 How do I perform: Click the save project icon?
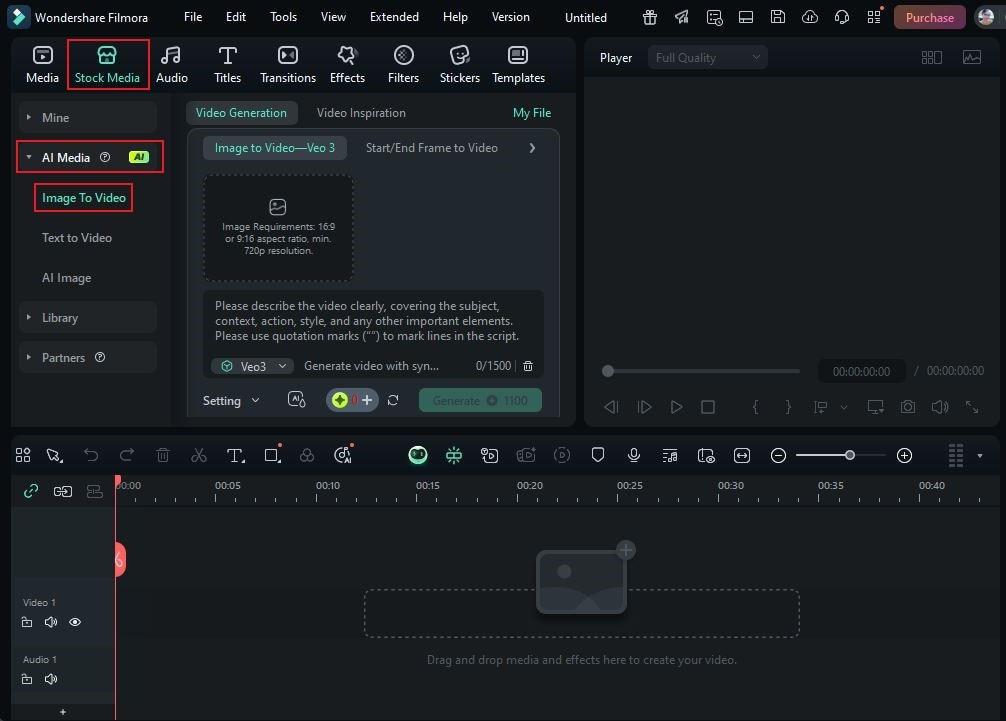(x=778, y=17)
